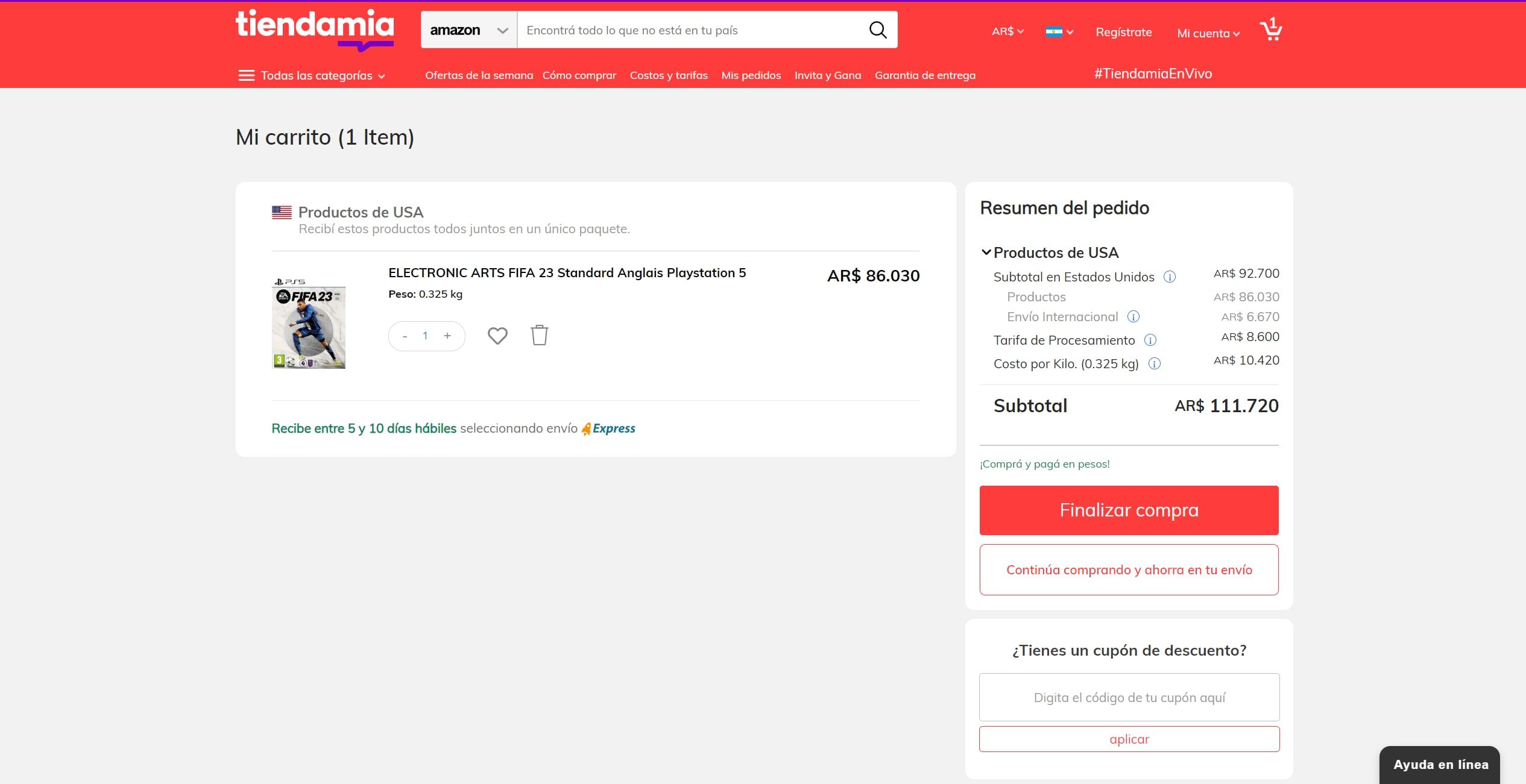Show info about Tarifa de Procesamiento

[x=1151, y=340]
